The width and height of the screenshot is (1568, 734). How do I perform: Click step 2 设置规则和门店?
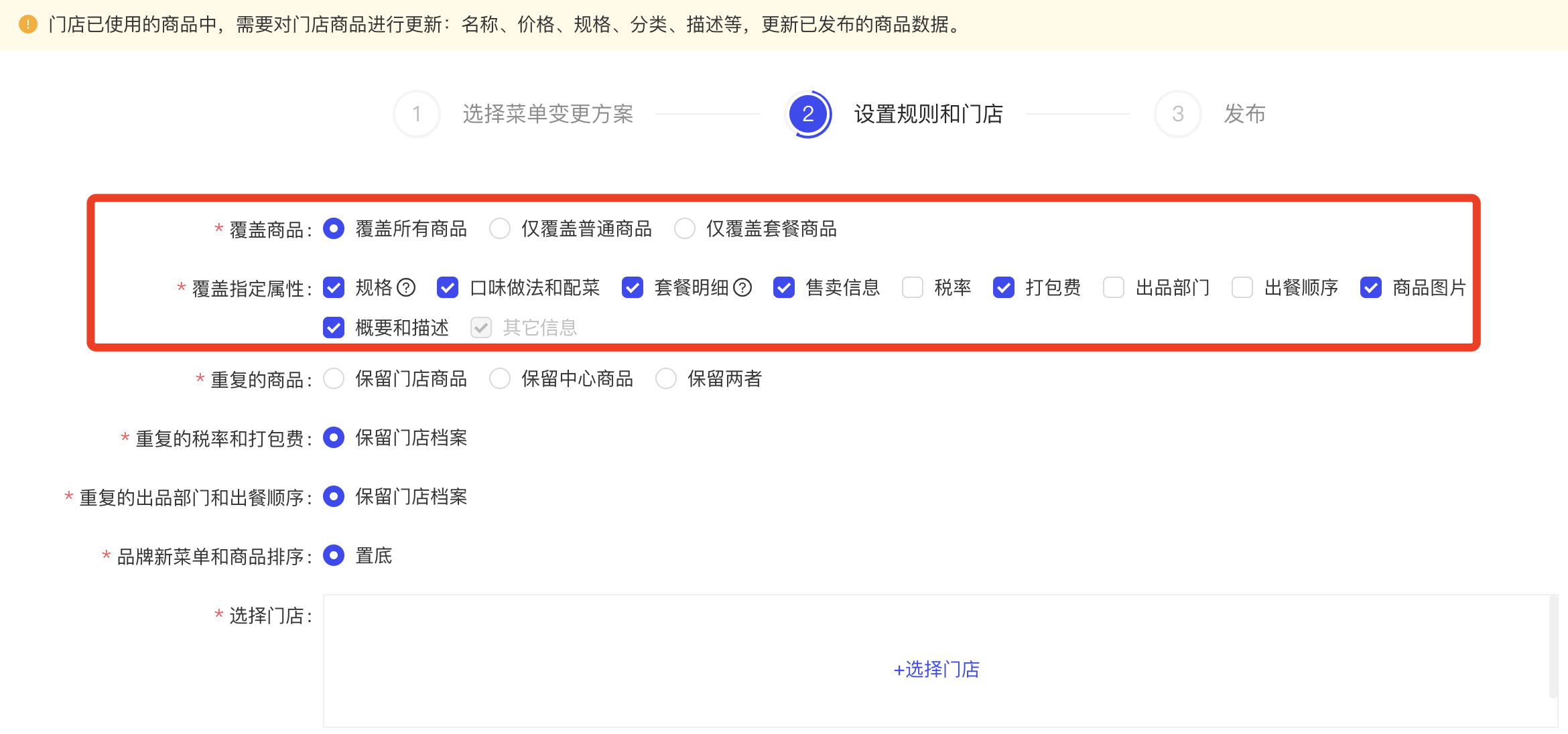click(895, 114)
